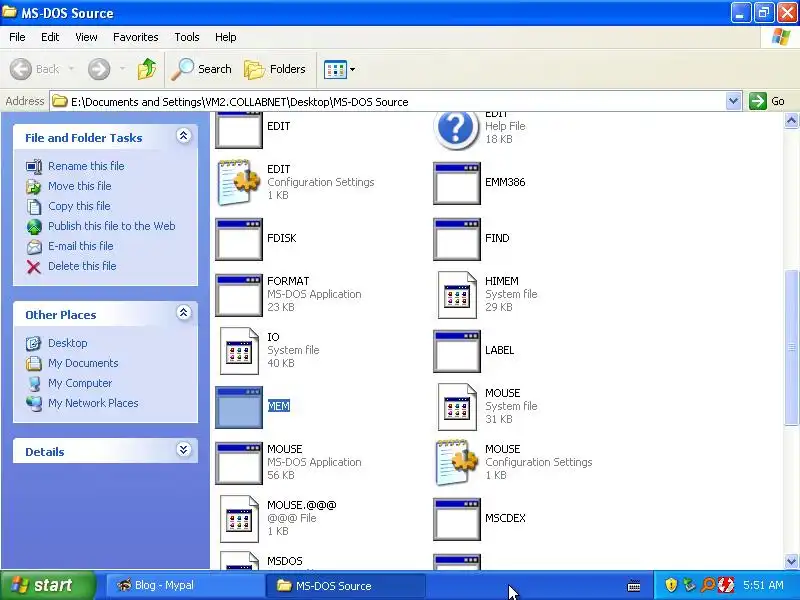Image resolution: width=800 pixels, height=600 pixels.
Task: Open the File menu
Action: (17, 37)
